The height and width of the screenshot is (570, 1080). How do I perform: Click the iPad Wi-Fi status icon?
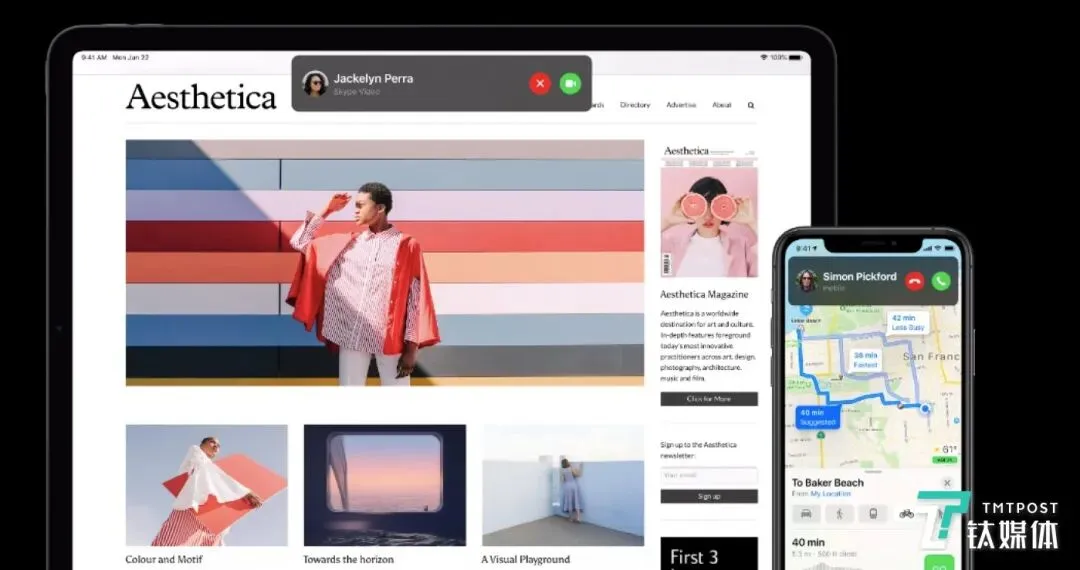[x=764, y=58]
